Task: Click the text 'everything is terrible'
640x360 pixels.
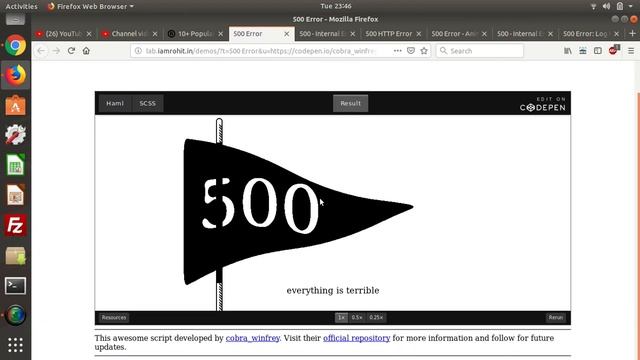Action: coord(333,290)
